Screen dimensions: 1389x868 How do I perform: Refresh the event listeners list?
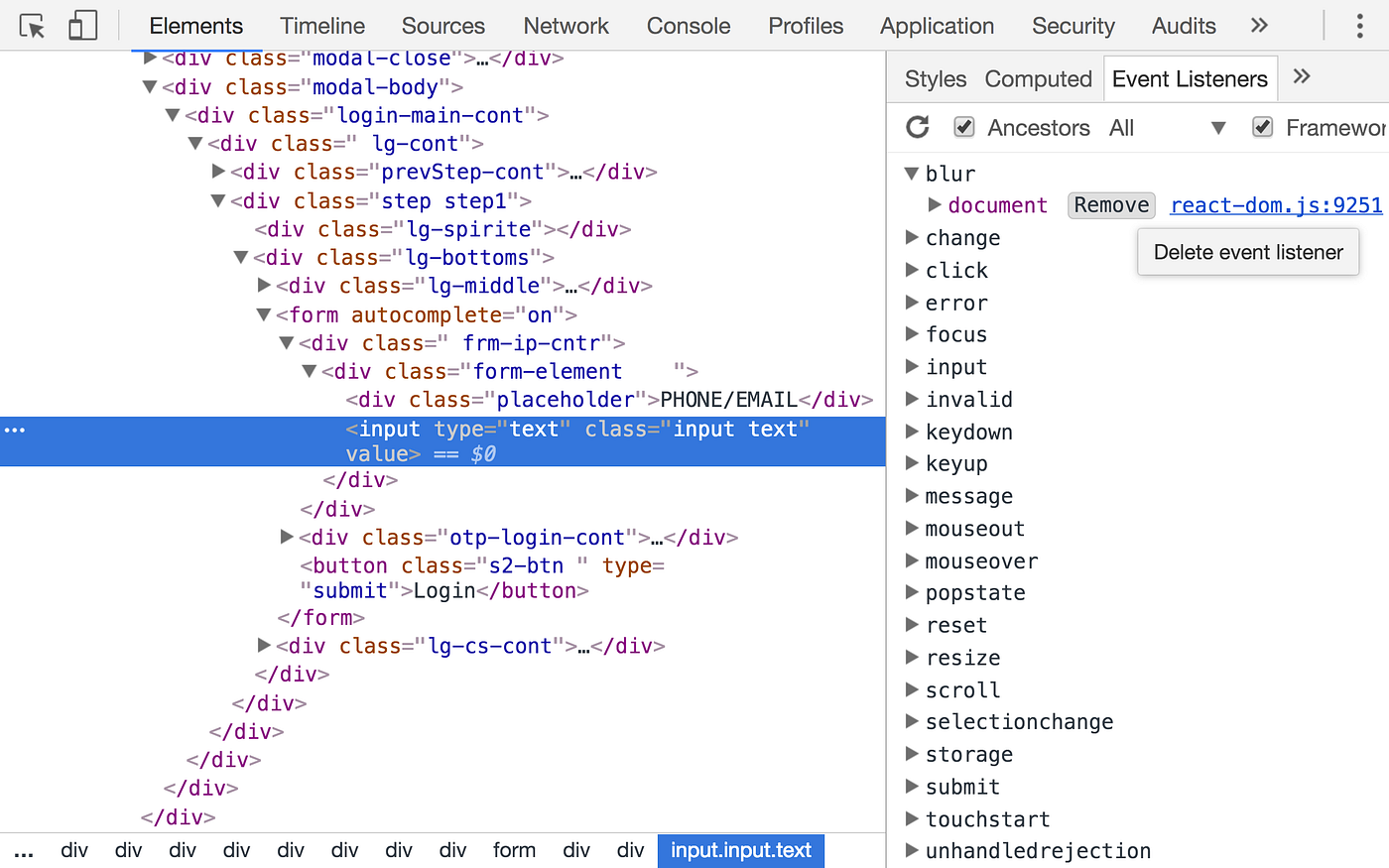[x=917, y=127]
